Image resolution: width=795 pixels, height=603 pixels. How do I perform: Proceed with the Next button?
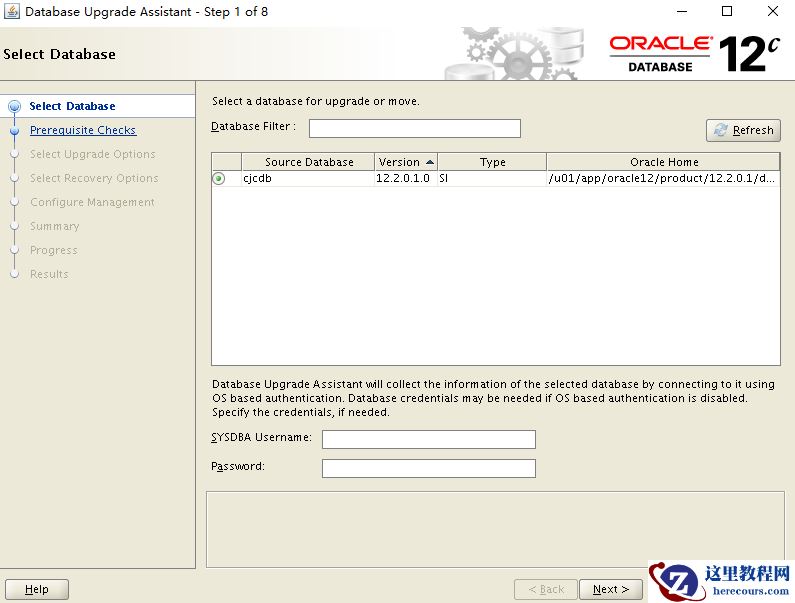[611, 589]
